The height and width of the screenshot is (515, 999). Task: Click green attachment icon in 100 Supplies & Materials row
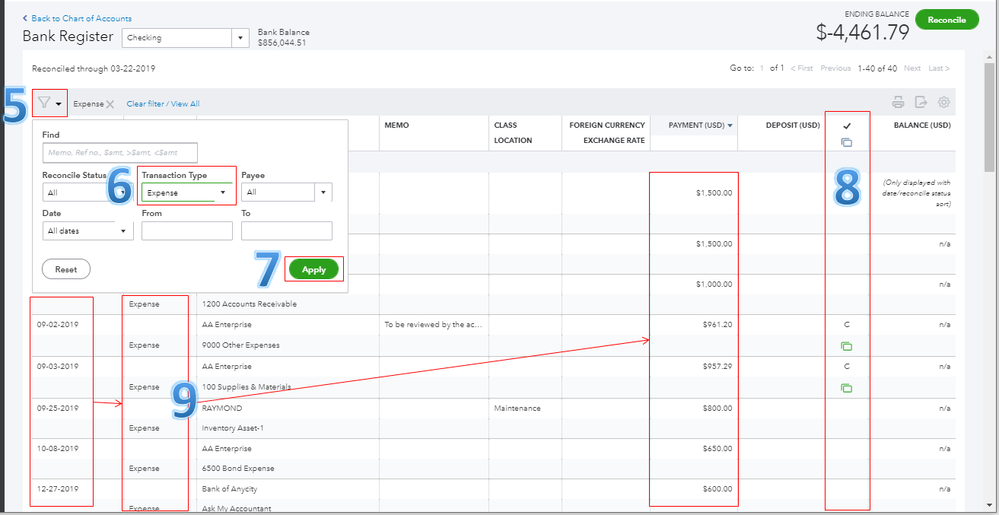click(846, 388)
